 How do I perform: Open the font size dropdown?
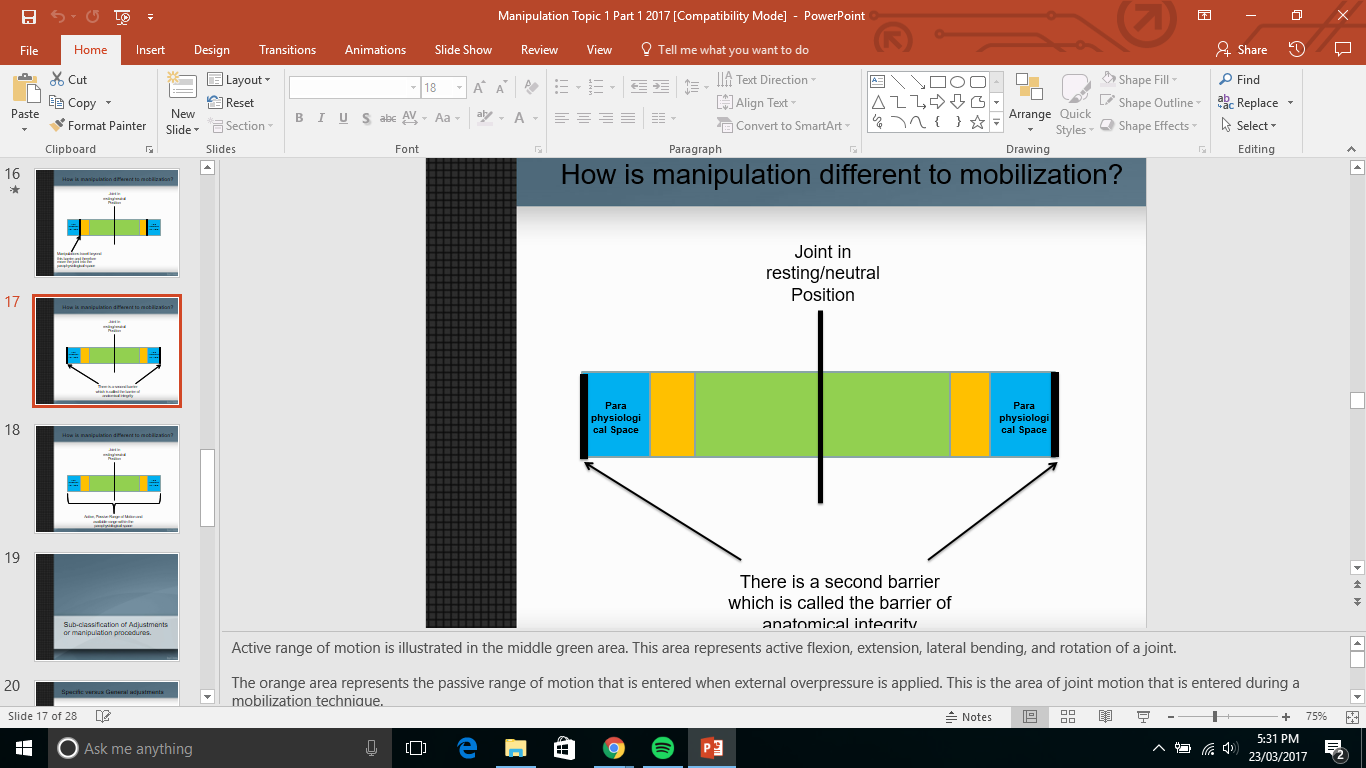point(459,88)
